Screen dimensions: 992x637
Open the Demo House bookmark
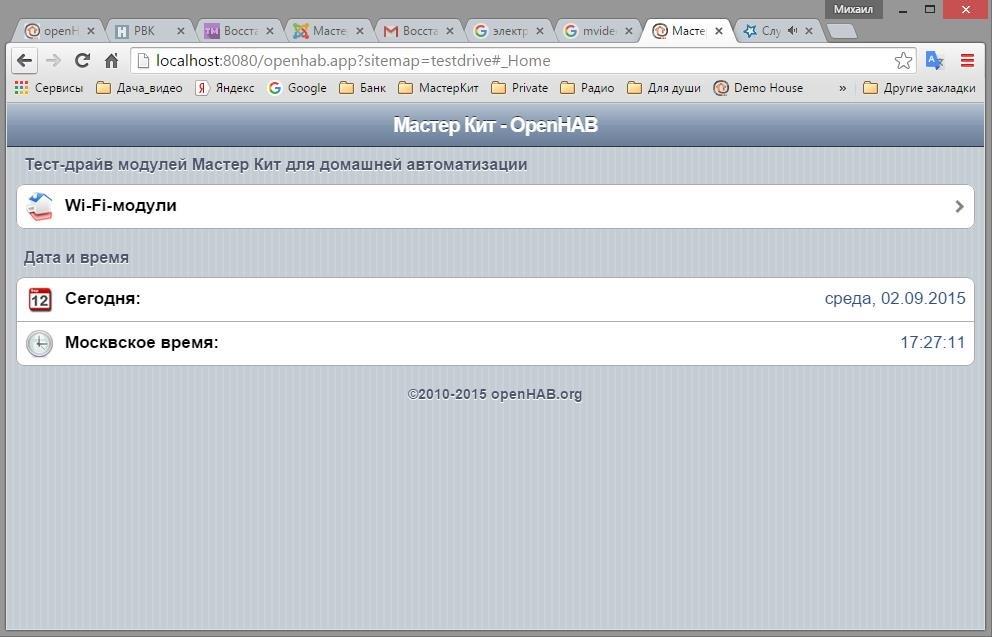[758, 88]
